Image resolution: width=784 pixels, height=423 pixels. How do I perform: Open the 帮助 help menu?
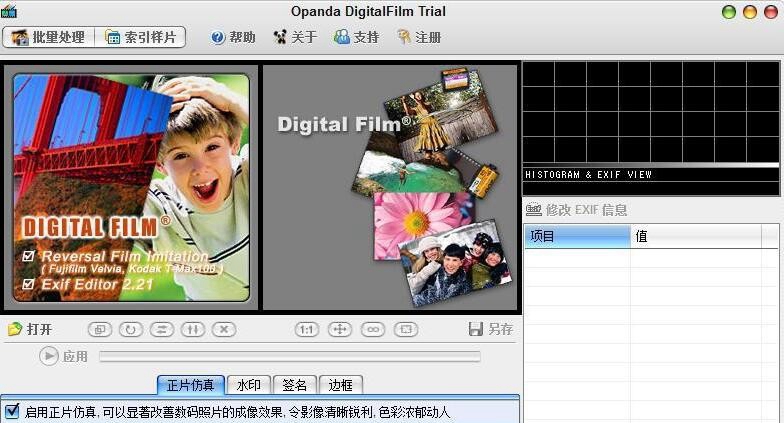(233, 37)
